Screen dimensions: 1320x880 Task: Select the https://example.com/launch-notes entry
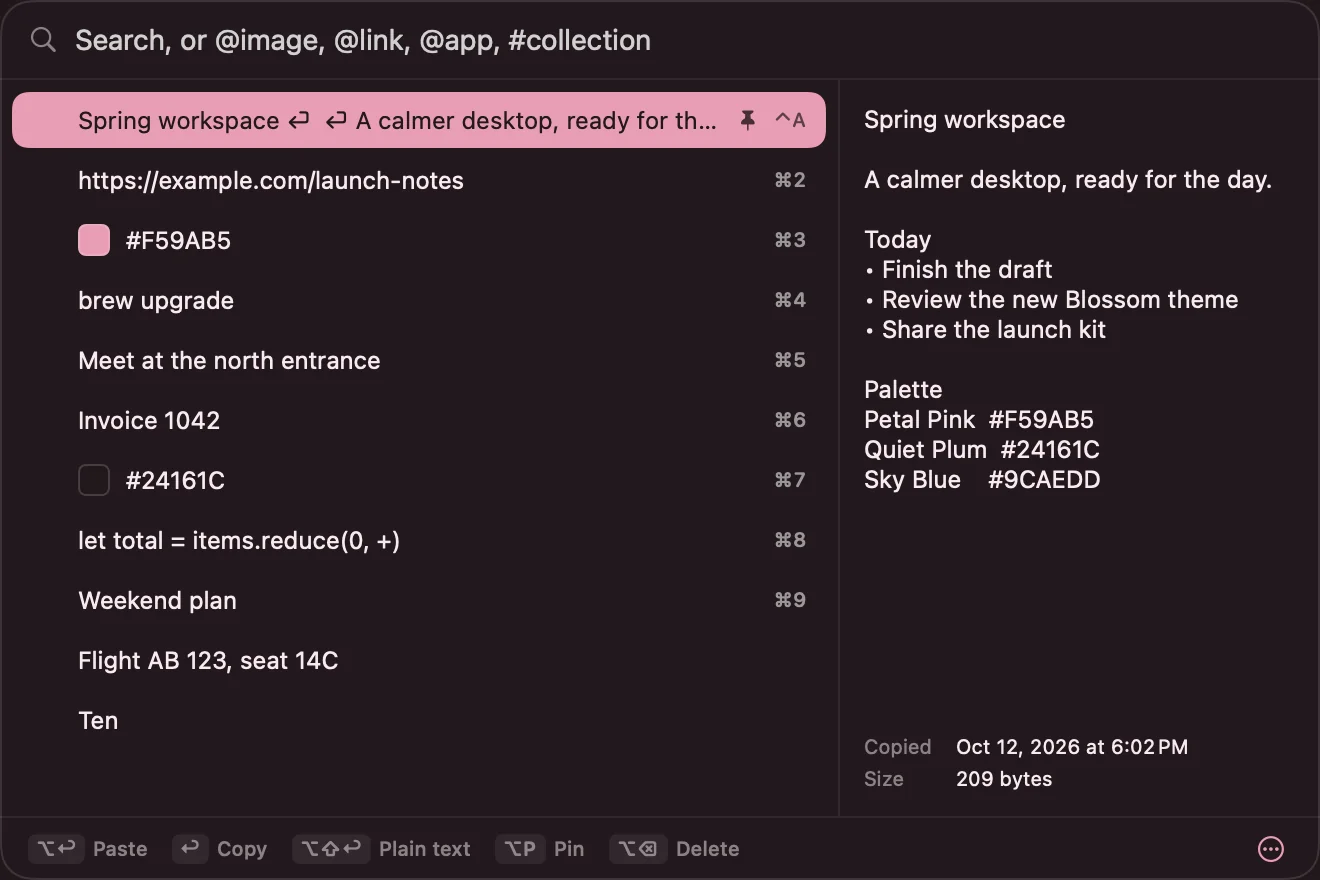(x=419, y=180)
